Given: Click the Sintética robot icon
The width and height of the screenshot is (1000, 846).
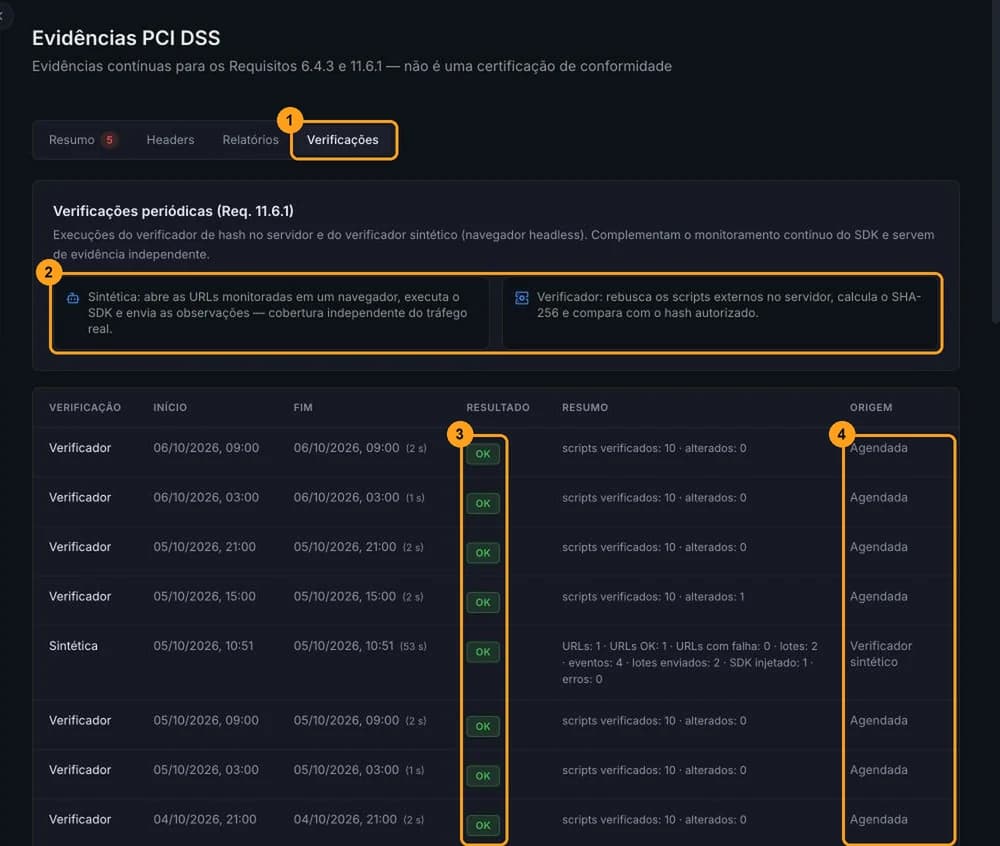Looking at the screenshot, I should 73,298.
